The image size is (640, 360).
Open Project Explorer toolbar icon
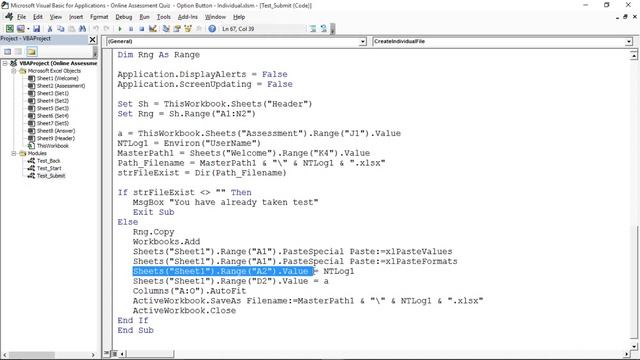pos(166,29)
